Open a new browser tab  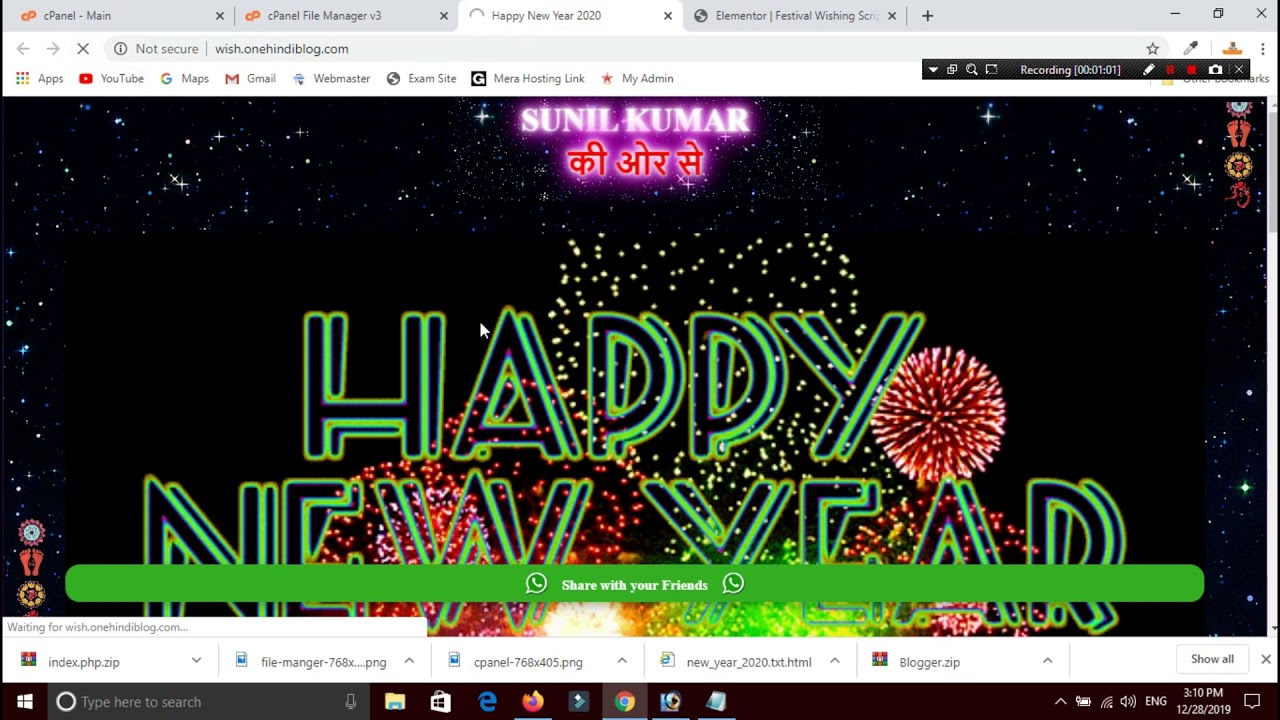coord(927,16)
